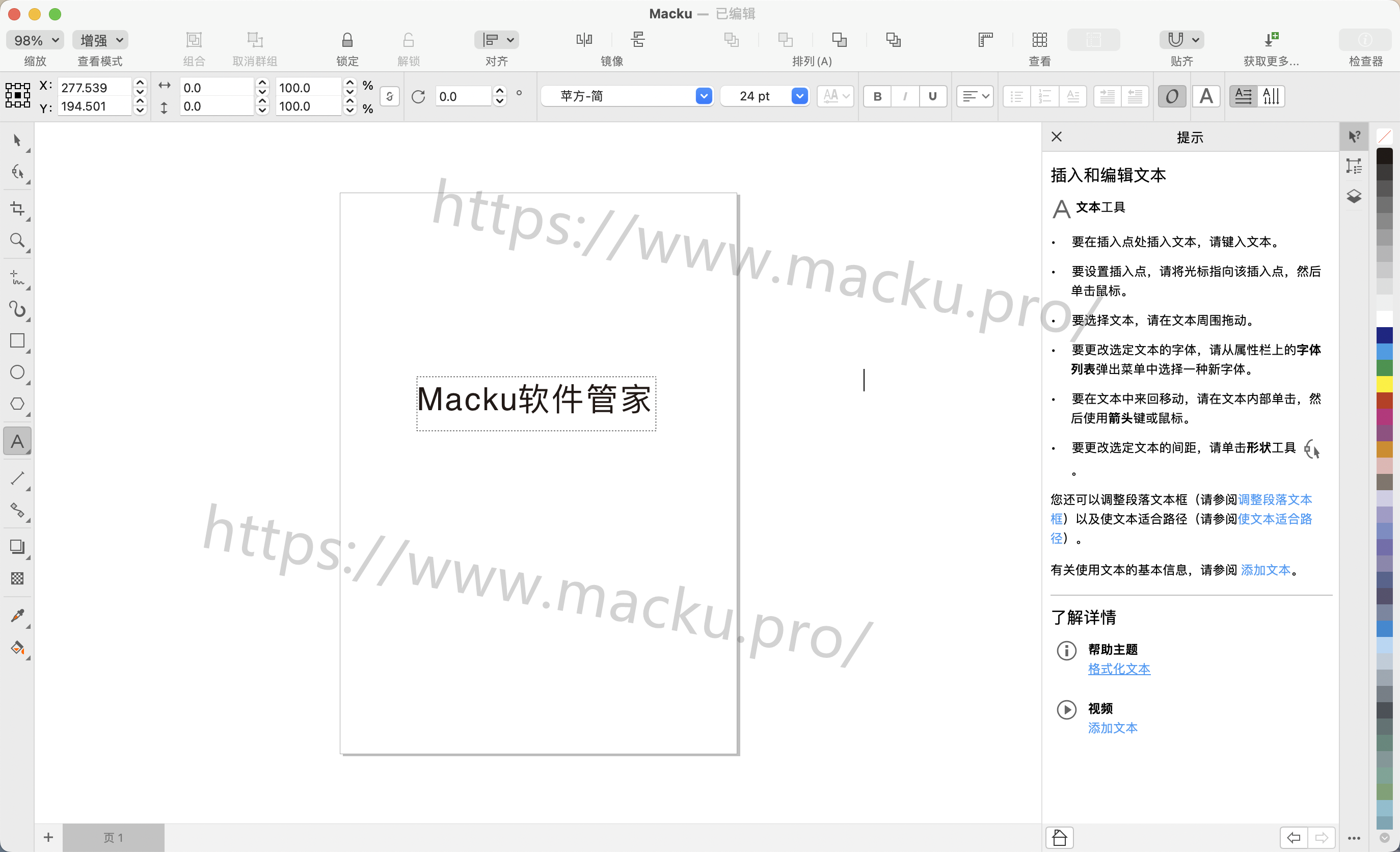Toggle vertical text direction
Viewport: 1400px width, 852px height.
coord(1271,96)
